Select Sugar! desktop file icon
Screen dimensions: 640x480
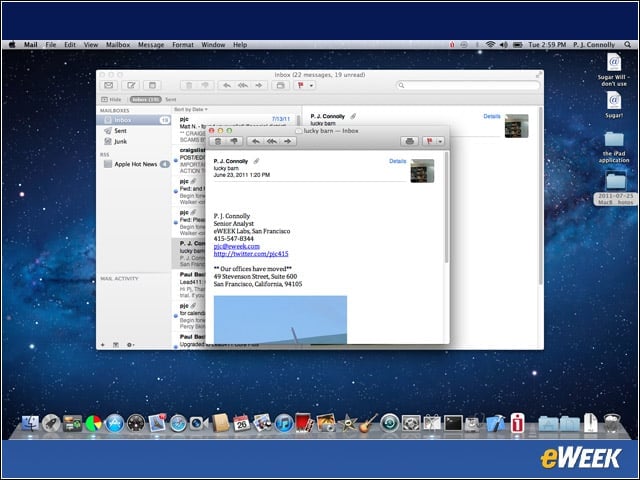614,104
